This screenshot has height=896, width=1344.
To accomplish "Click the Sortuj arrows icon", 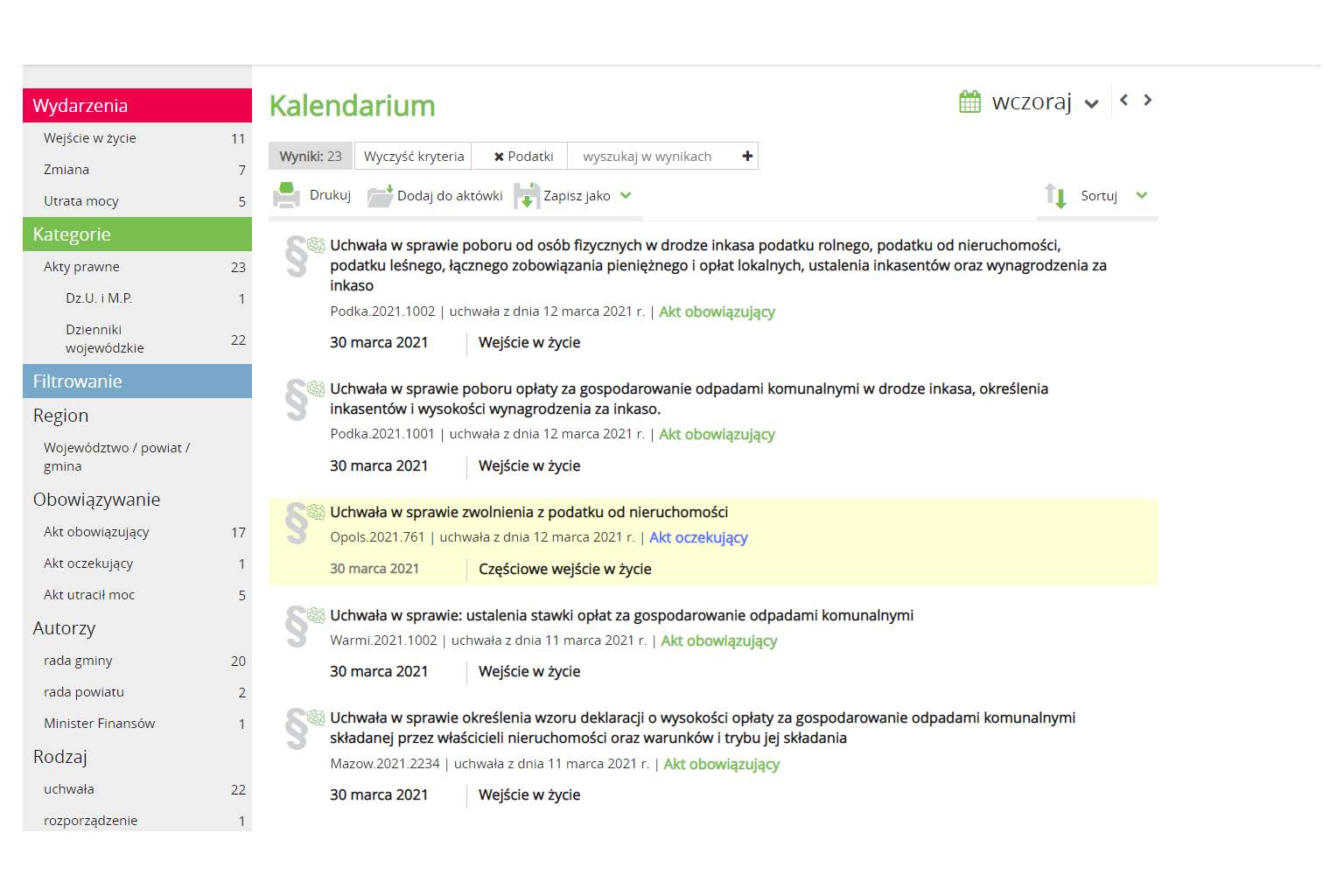I will (x=1055, y=195).
